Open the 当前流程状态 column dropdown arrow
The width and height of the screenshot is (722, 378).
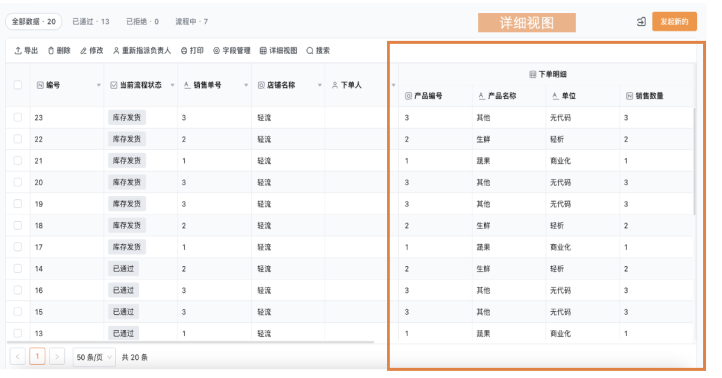pos(172,85)
